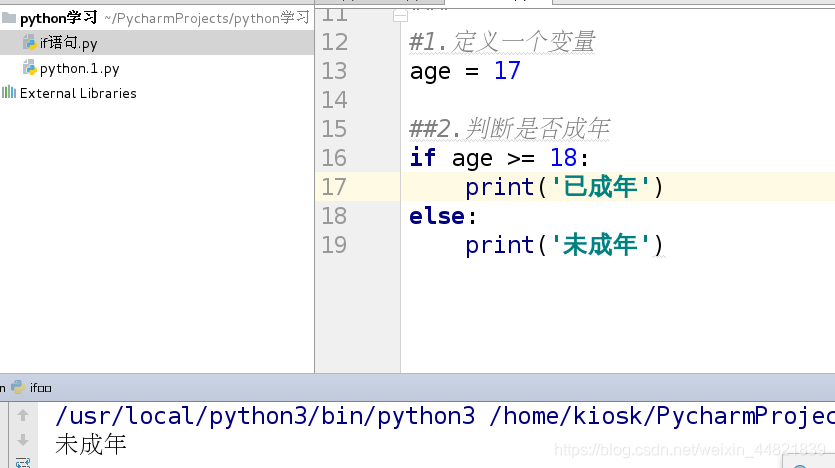This screenshot has height=468, width=835.
Task: Click the down arrow in run console
Action: [x=23, y=440]
